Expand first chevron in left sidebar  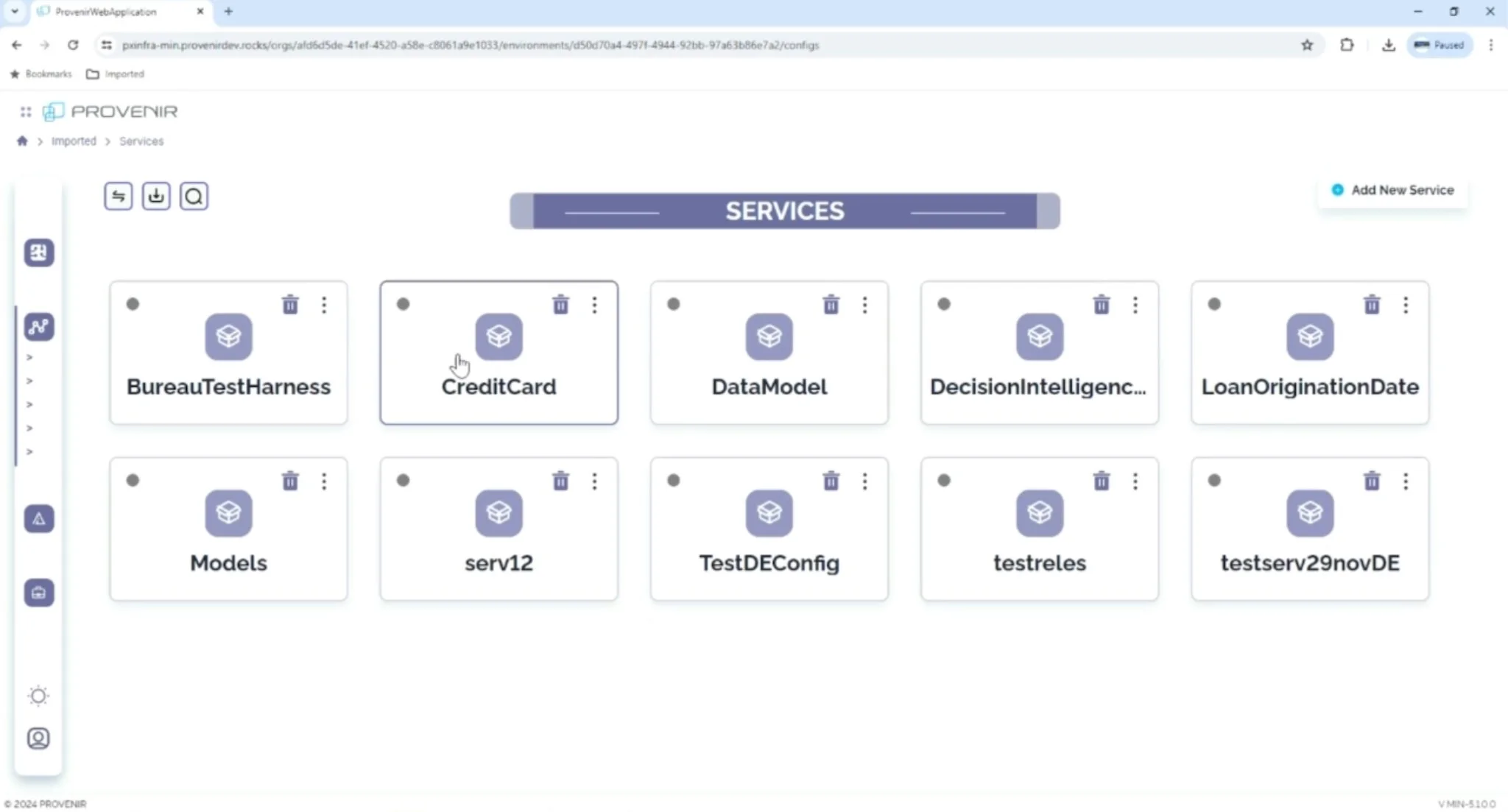(29, 358)
